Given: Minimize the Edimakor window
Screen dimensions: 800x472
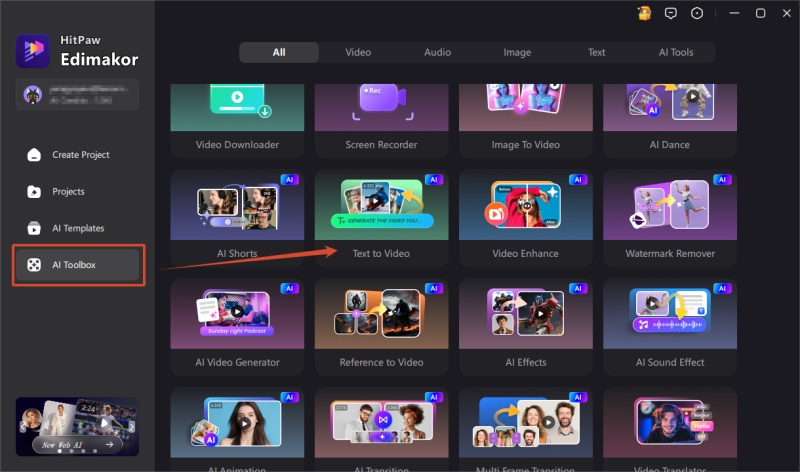Looking at the screenshot, I should [734, 13].
